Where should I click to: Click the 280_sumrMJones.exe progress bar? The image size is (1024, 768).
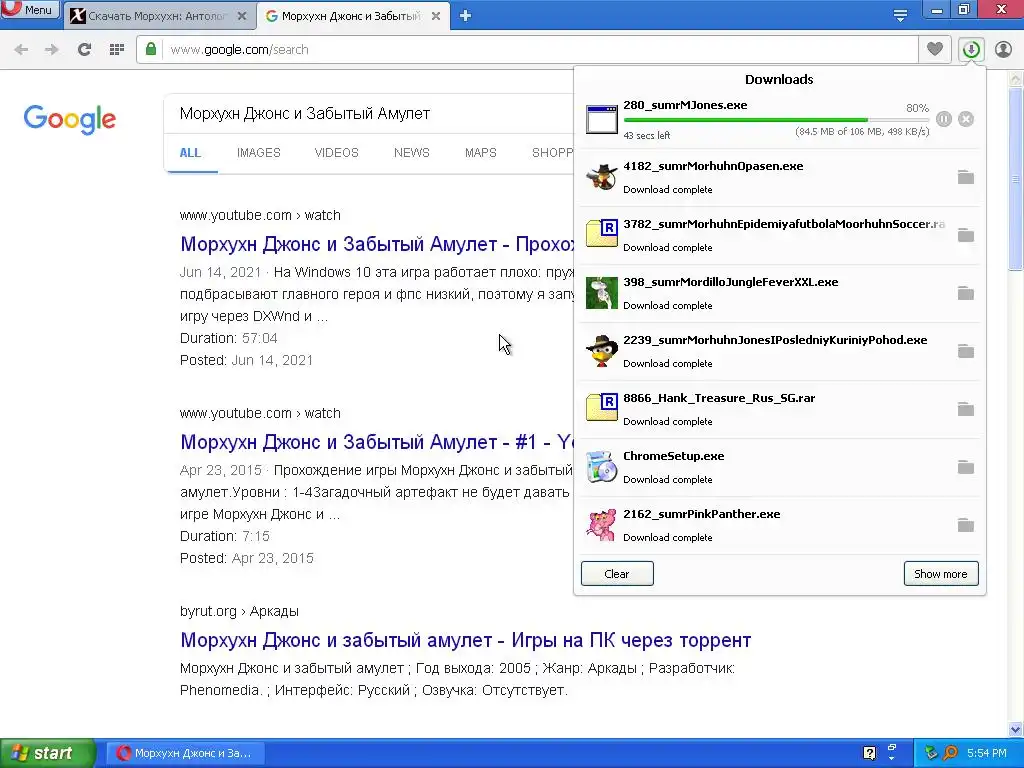coord(776,120)
